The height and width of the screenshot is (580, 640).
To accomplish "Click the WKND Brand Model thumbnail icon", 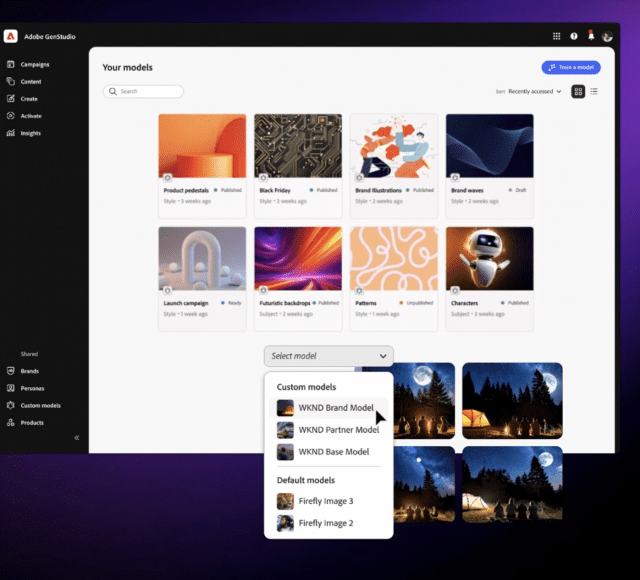I will (x=285, y=408).
